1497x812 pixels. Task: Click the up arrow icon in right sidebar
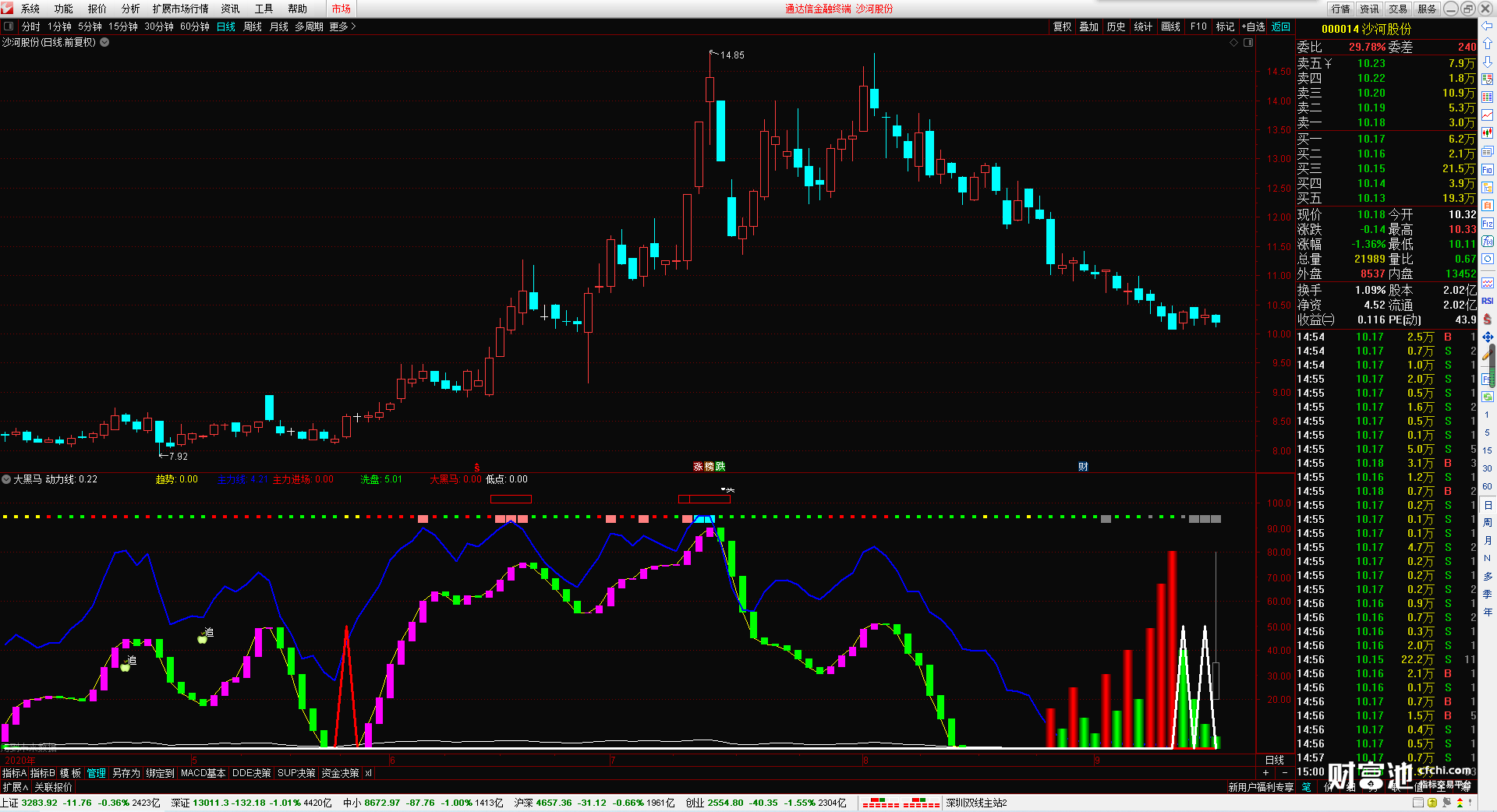1488,44
